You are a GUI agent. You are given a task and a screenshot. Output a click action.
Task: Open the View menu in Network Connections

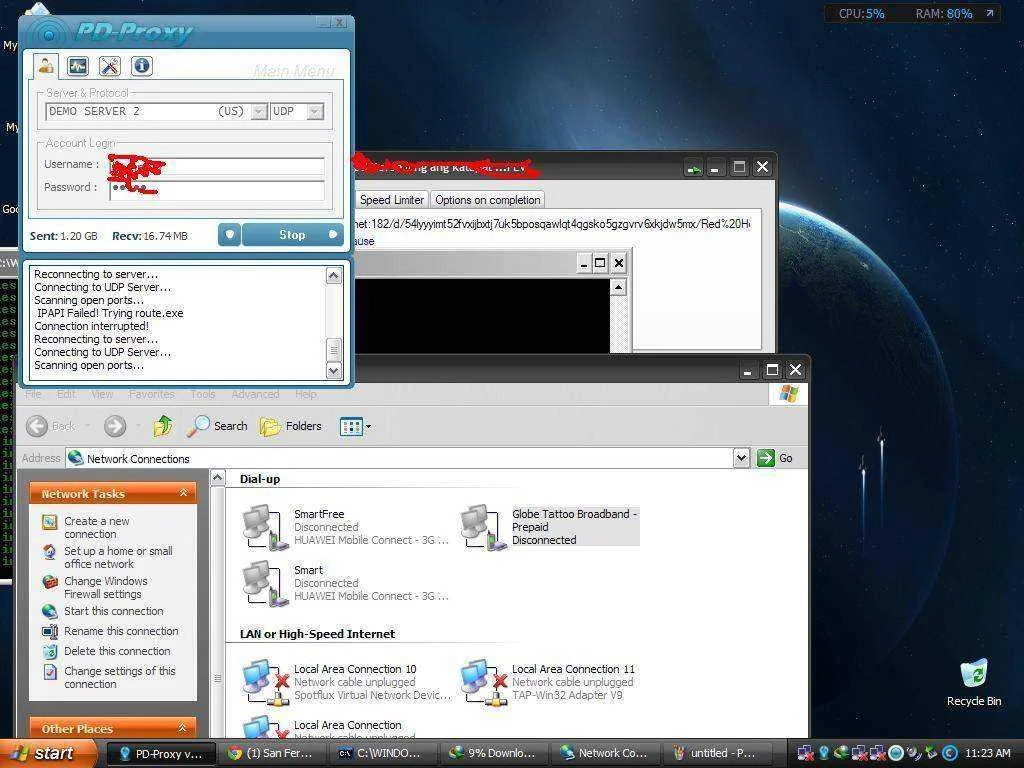point(102,394)
